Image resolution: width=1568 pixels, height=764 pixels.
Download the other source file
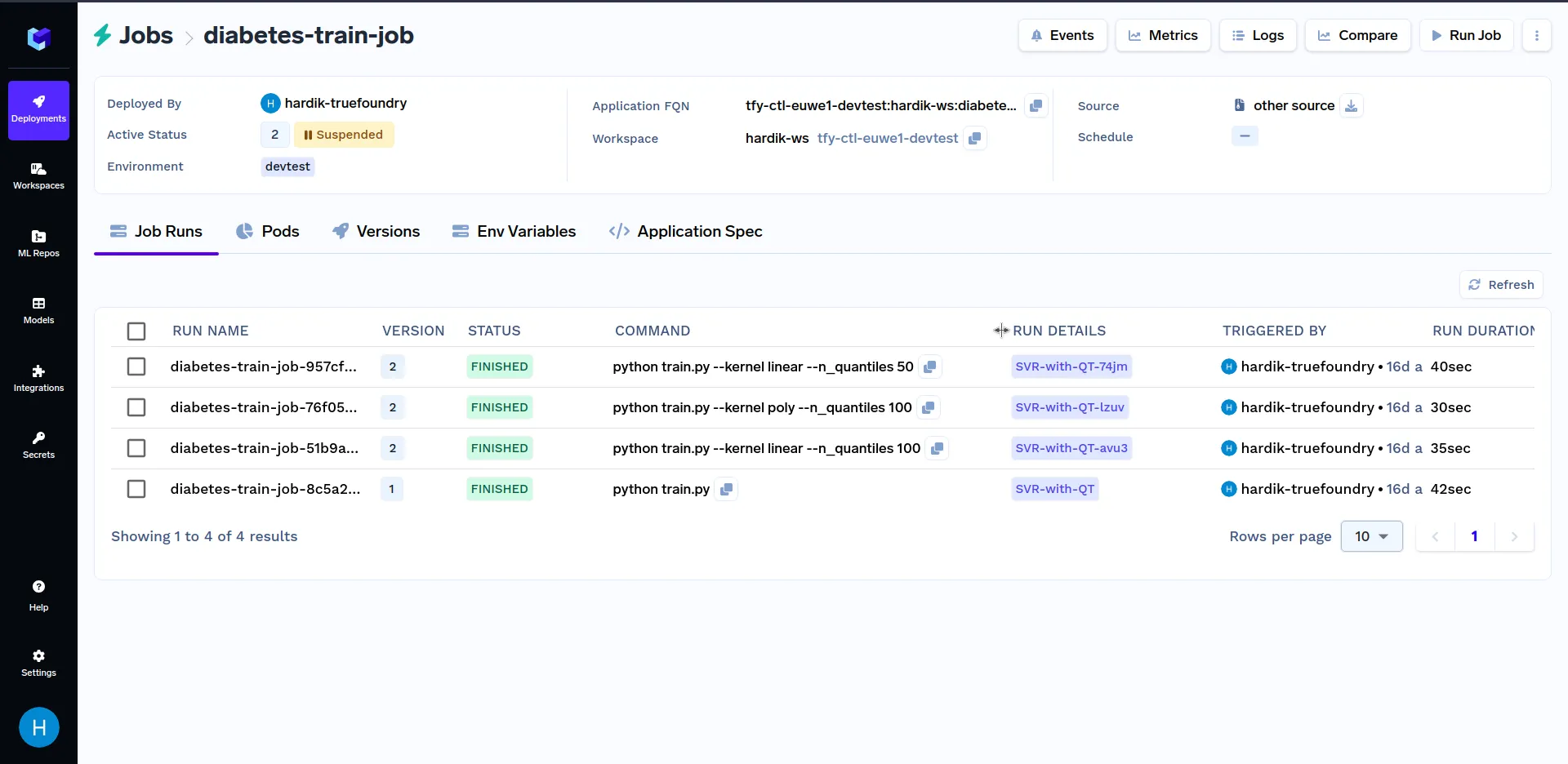[1352, 105]
